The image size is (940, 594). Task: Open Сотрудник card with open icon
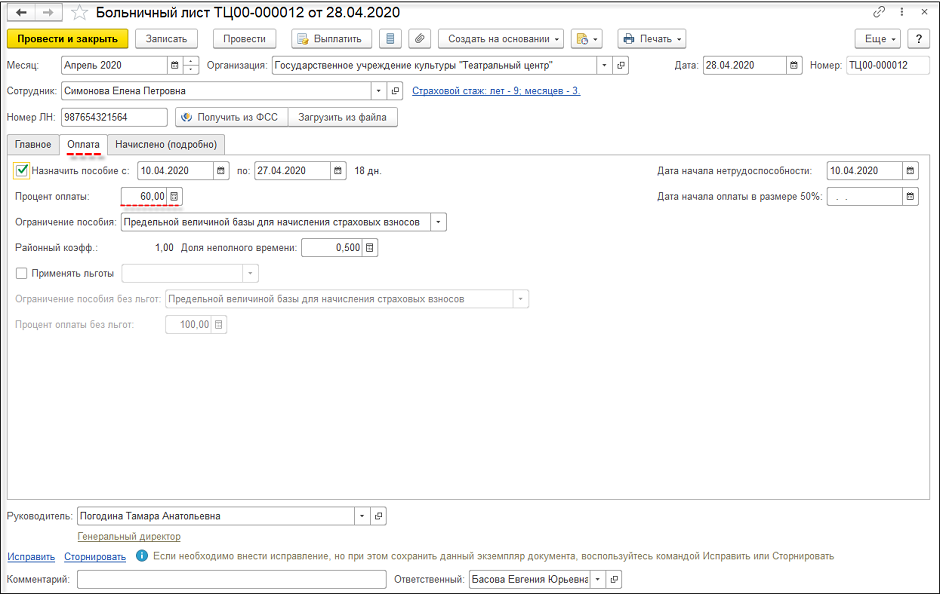[395, 91]
